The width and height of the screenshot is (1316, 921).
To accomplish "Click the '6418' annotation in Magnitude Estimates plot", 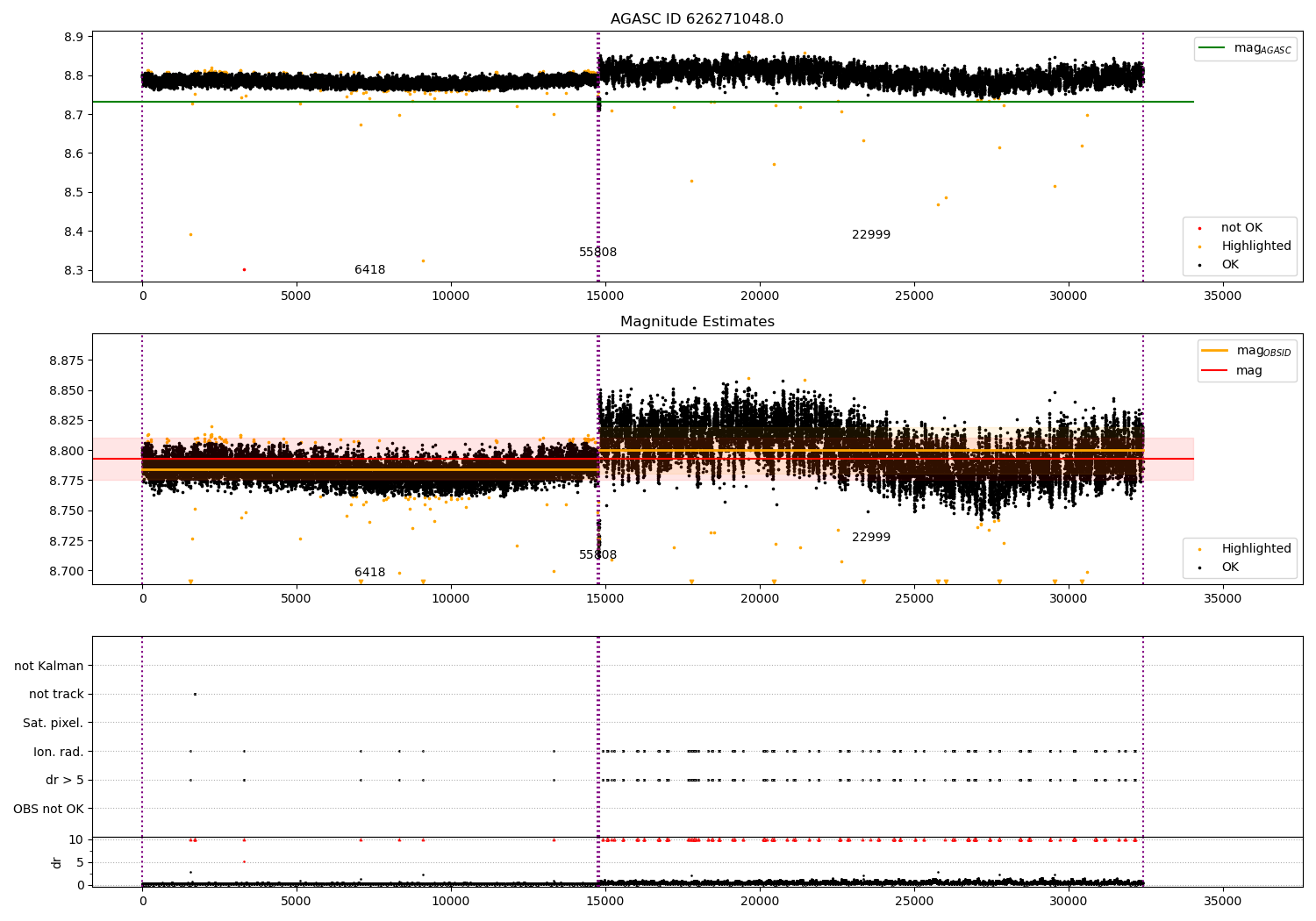I will (369, 573).
